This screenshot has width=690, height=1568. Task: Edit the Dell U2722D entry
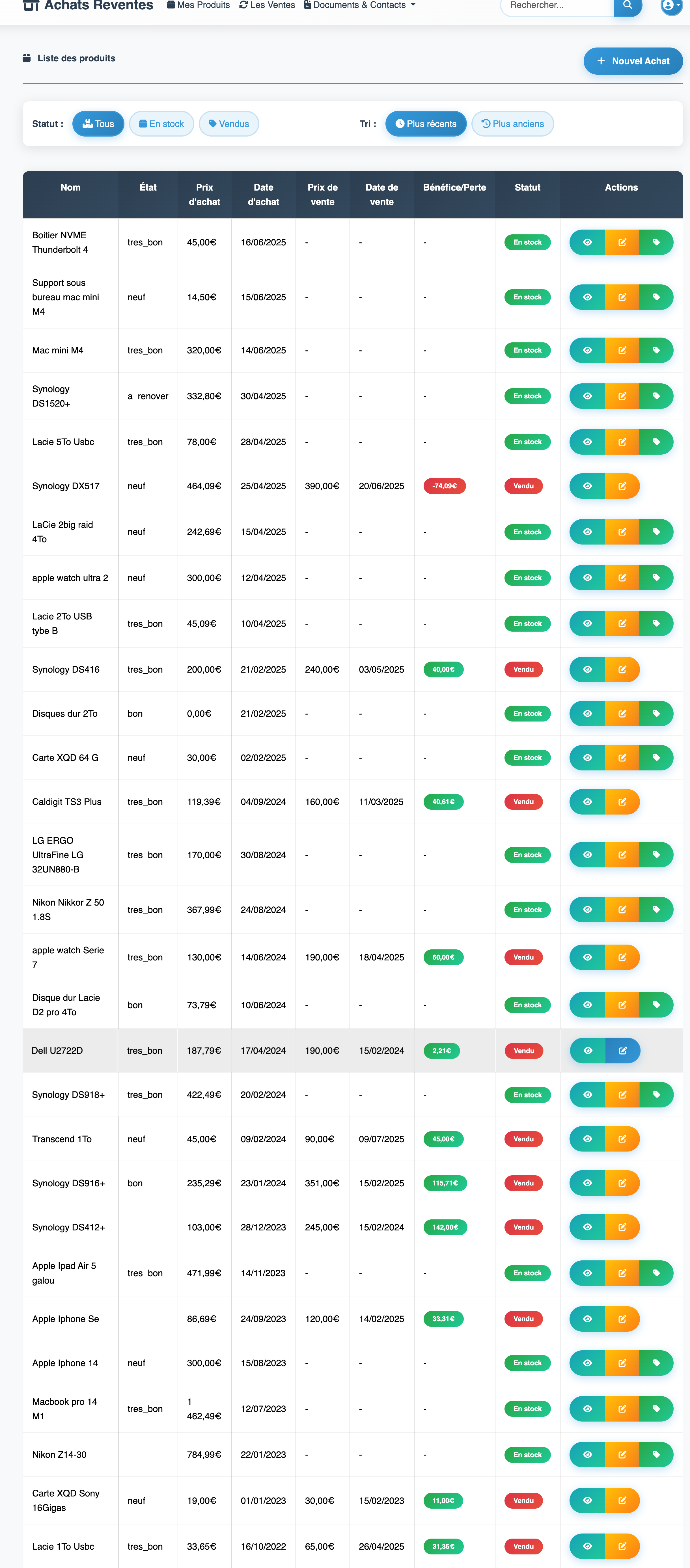[622, 1051]
